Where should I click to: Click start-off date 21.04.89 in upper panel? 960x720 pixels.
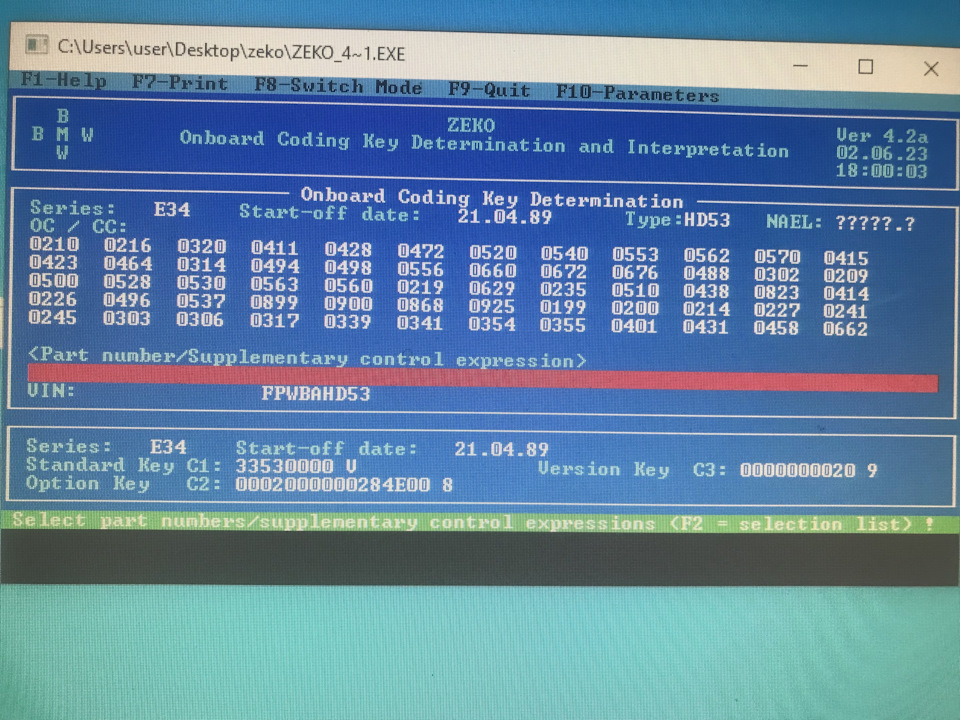pos(504,217)
